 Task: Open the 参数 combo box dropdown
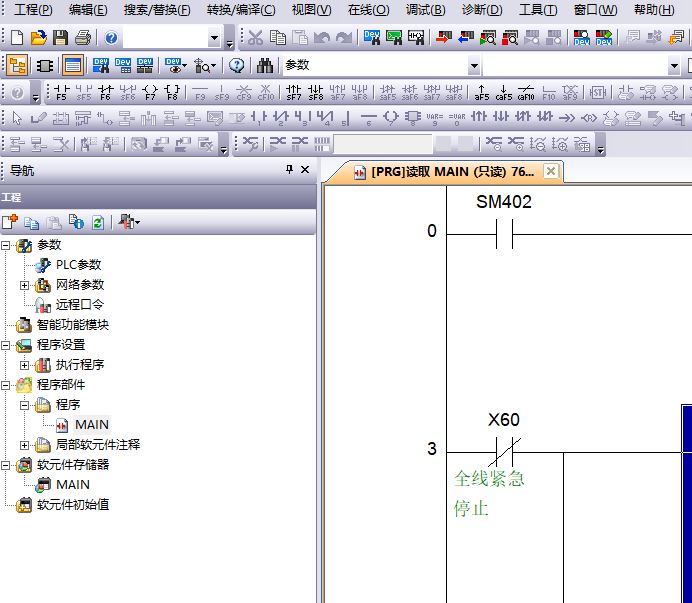474,66
